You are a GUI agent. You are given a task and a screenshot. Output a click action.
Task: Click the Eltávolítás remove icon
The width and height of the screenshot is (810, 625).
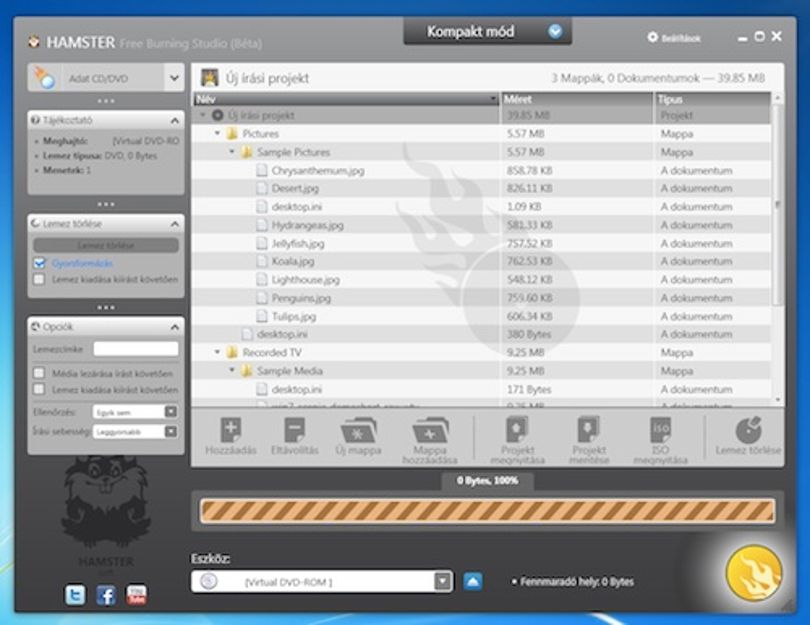[294, 430]
